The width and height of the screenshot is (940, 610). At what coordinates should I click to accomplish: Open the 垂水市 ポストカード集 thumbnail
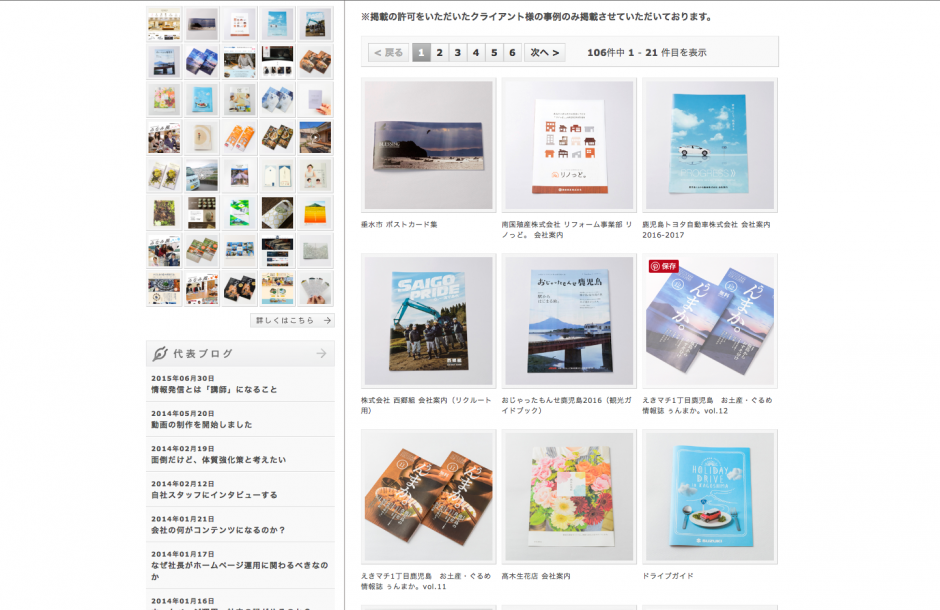[x=428, y=145]
